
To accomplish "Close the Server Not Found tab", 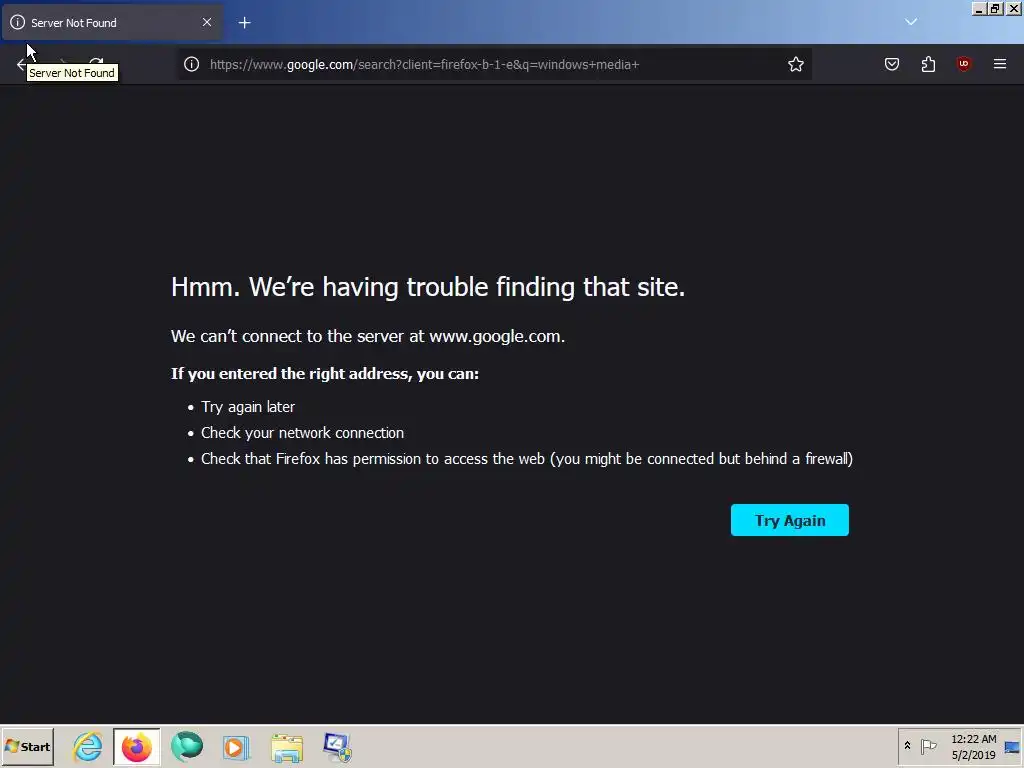I will (206, 22).
